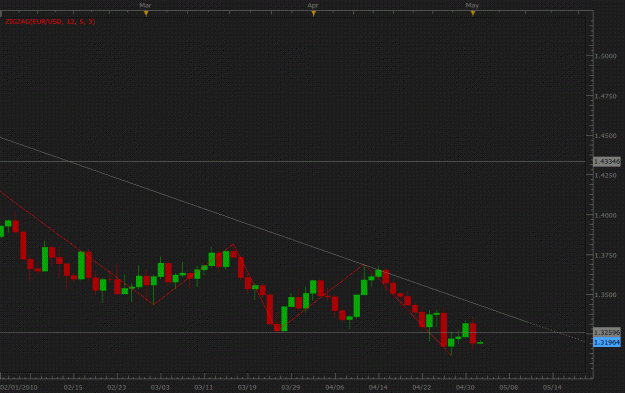Click the 03/03 date axis label
Image resolution: width=625 pixels, height=393 pixels.
pyautogui.click(x=160, y=387)
